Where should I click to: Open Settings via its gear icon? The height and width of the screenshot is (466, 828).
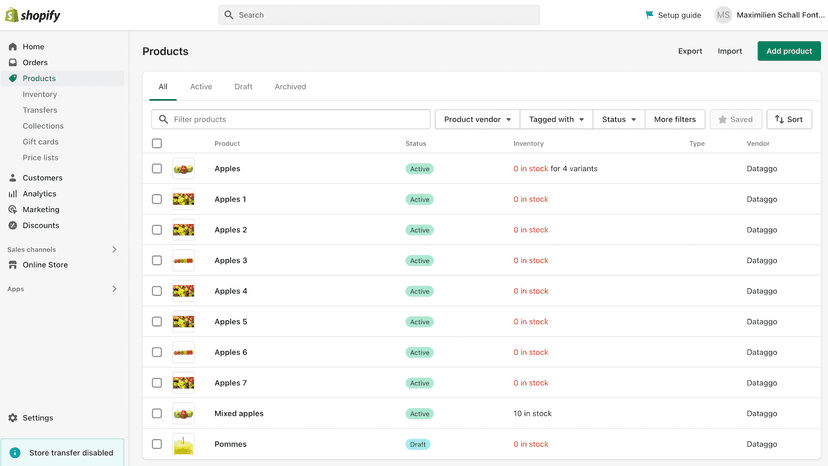click(x=13, y=417)
